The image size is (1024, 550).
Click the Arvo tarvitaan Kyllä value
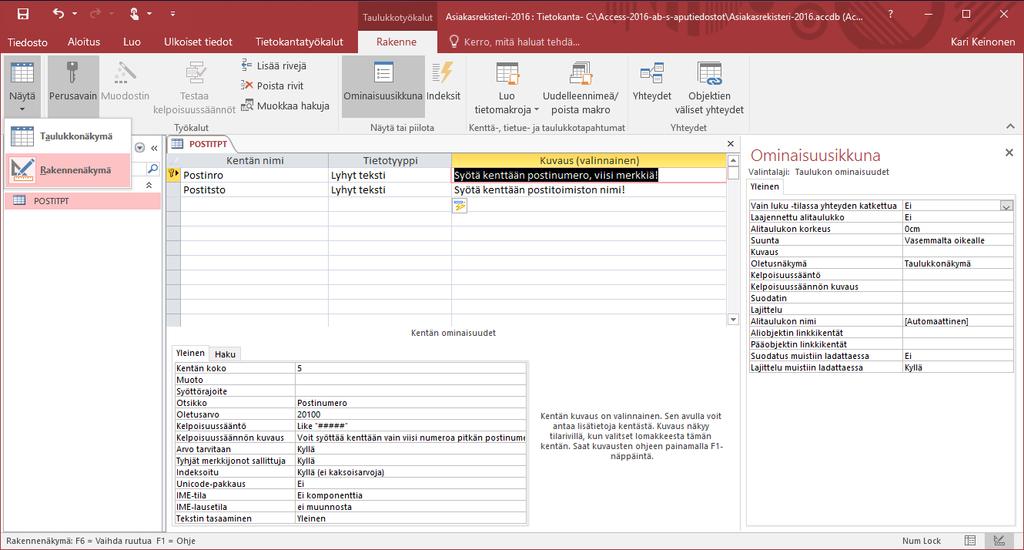(x=410, y=449)
